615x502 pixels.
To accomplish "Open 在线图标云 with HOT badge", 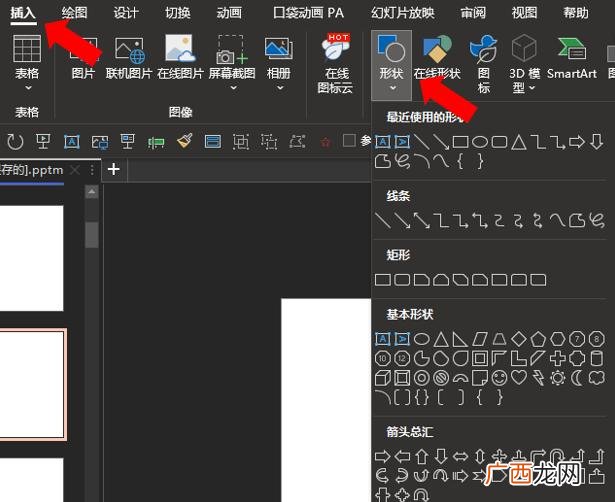I will 336,64.
